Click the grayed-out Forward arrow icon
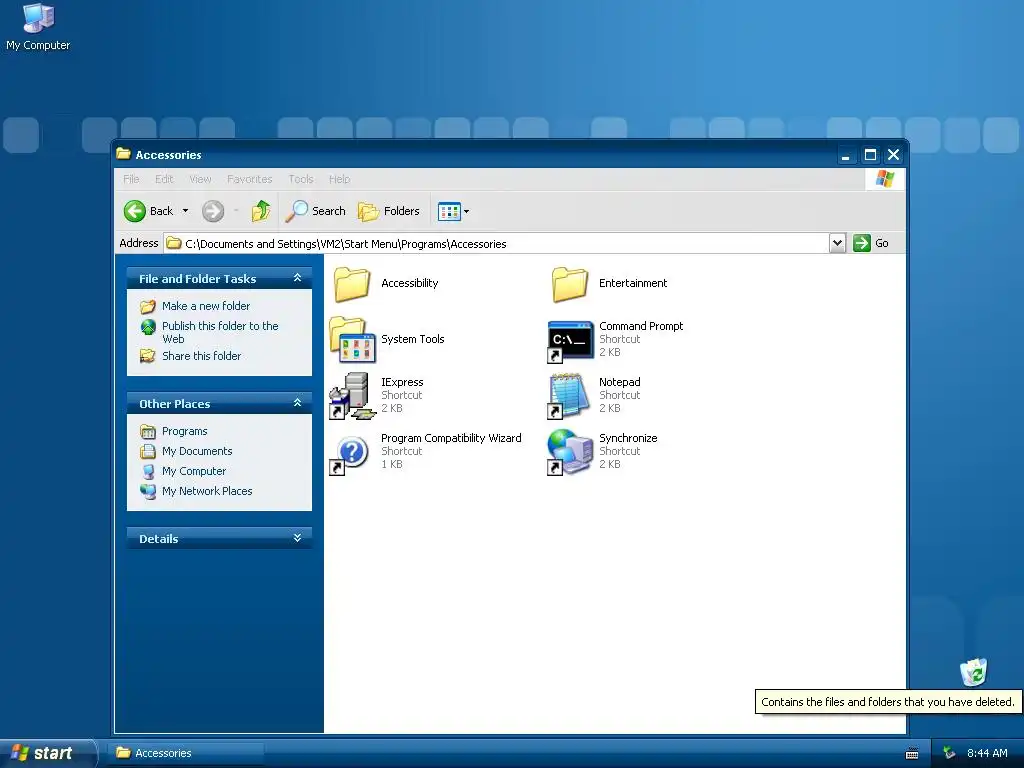This screenshot has height=768, width=1024. click(213, 211)
